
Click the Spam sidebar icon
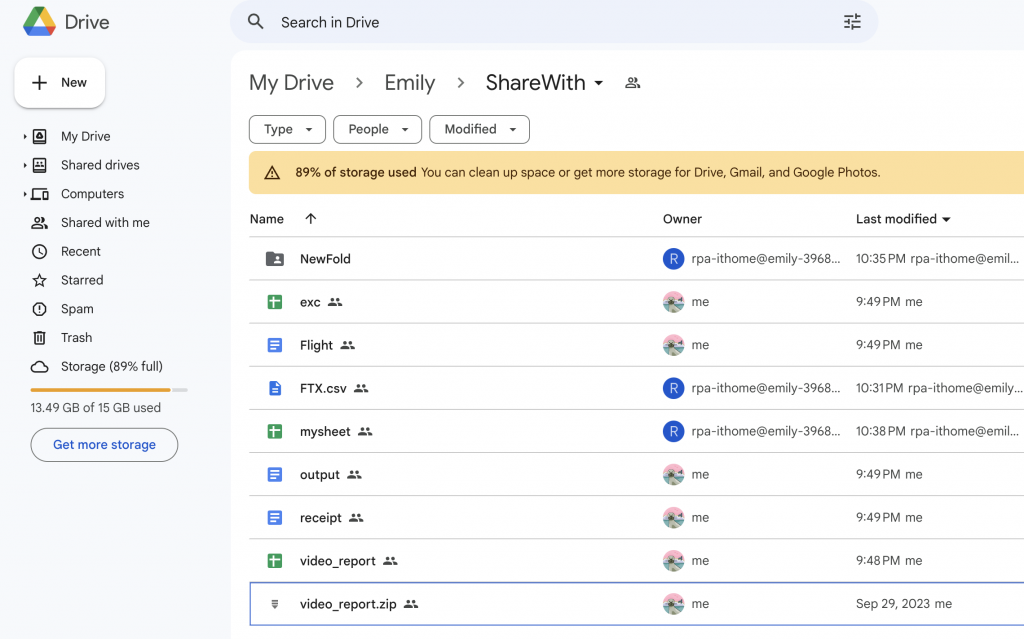[40, 309]
